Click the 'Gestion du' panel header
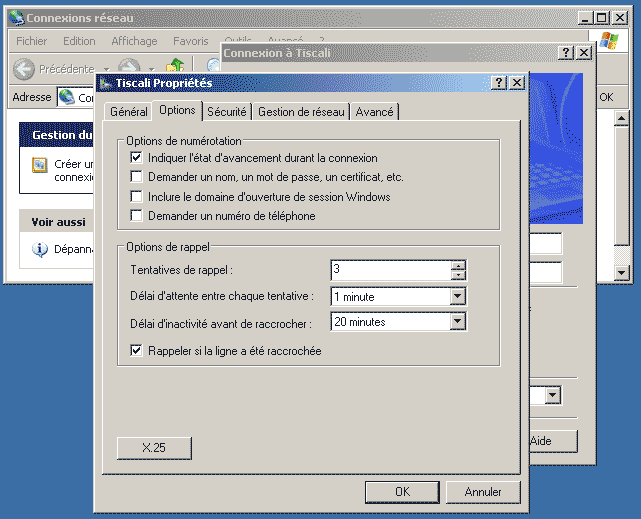The height and width of the screenshot is (519, 641). [56, 135]
